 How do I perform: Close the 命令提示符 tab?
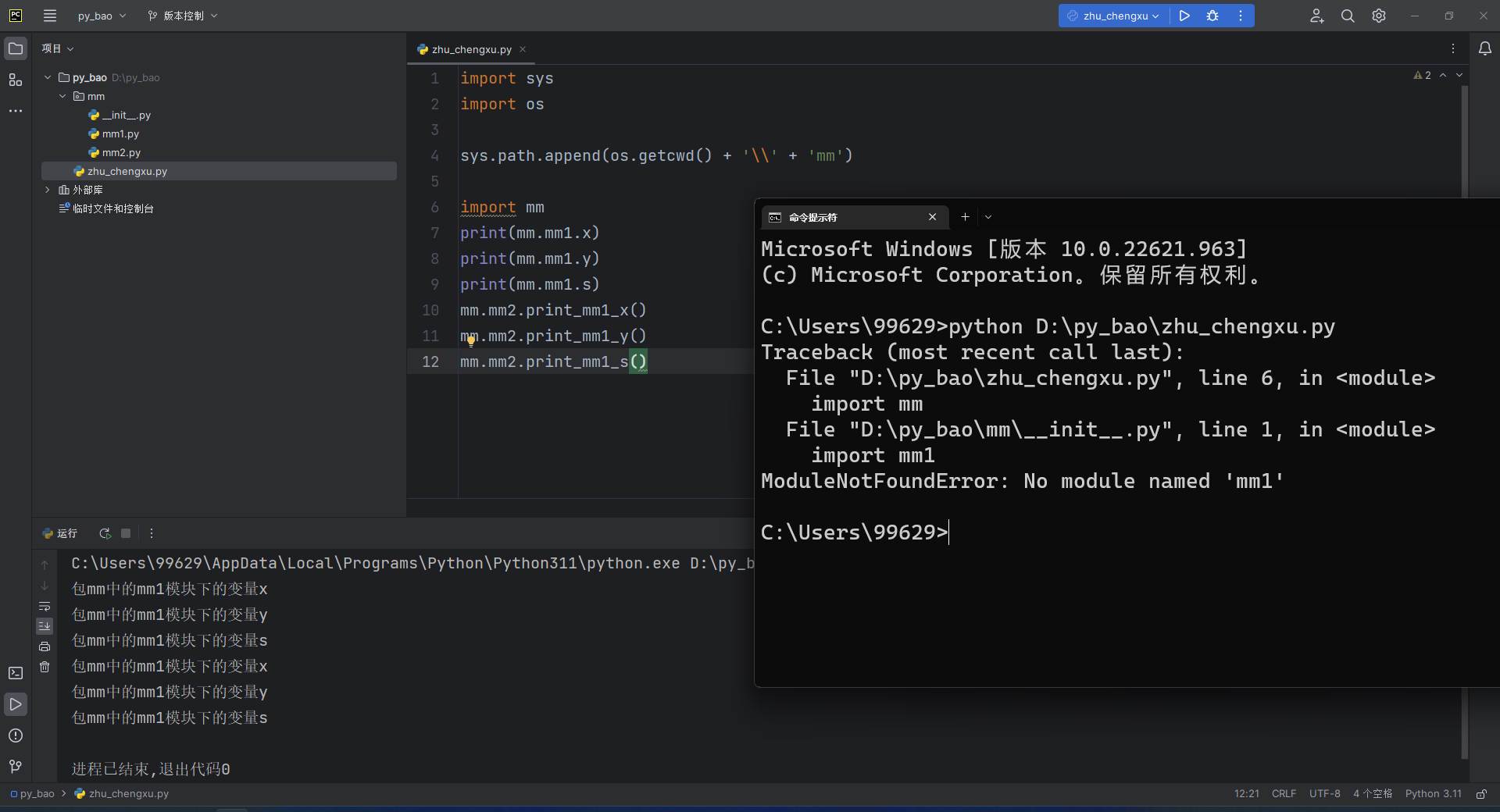[932, 217]
